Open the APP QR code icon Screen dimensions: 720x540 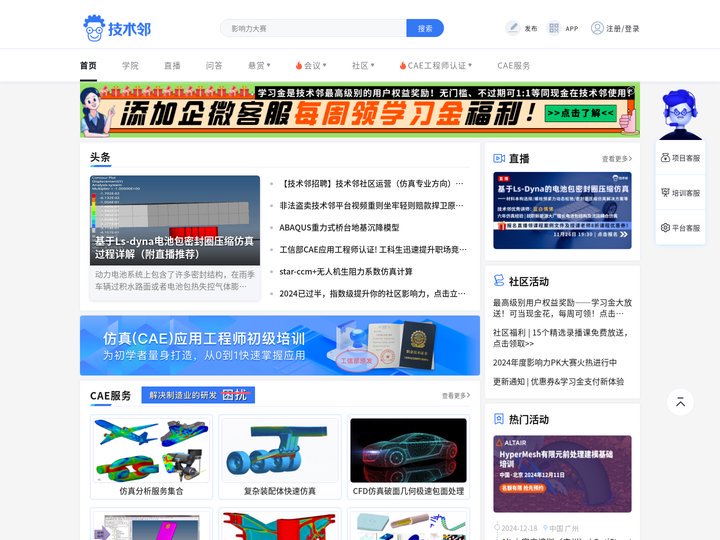553,28
